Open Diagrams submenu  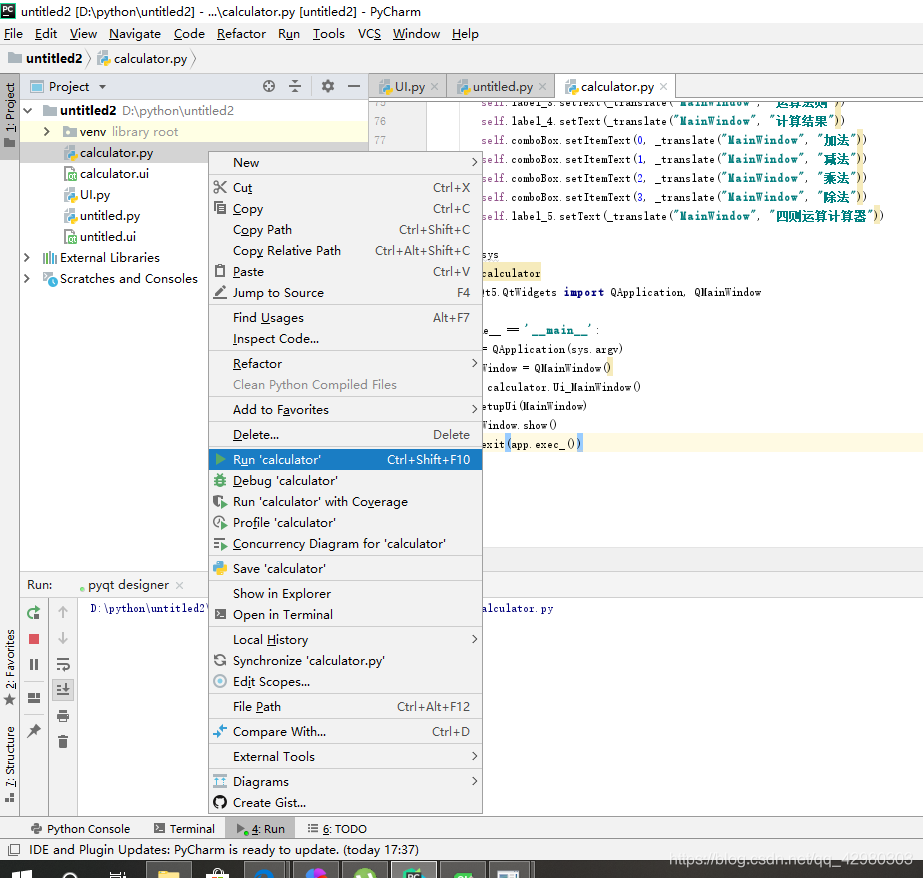tap(346, 781)
